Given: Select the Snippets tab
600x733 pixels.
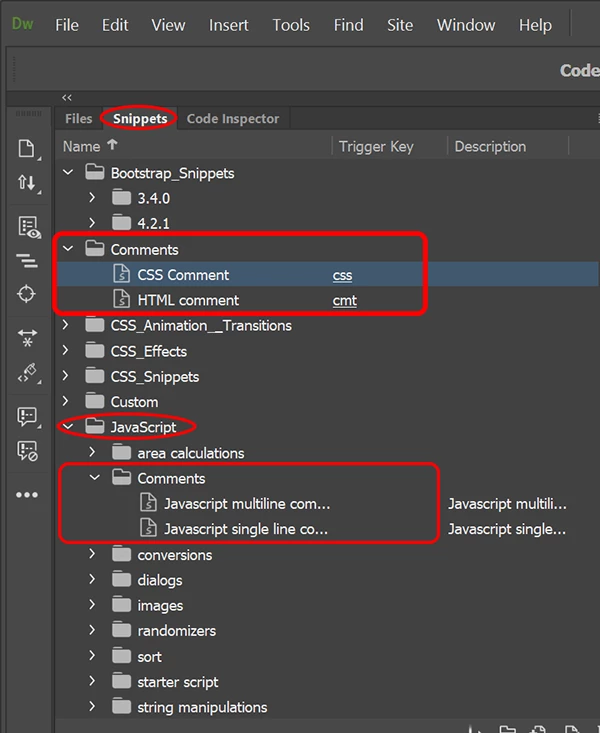Looking at the screenshot, I should pyautogui.click(x=140, y=119).
